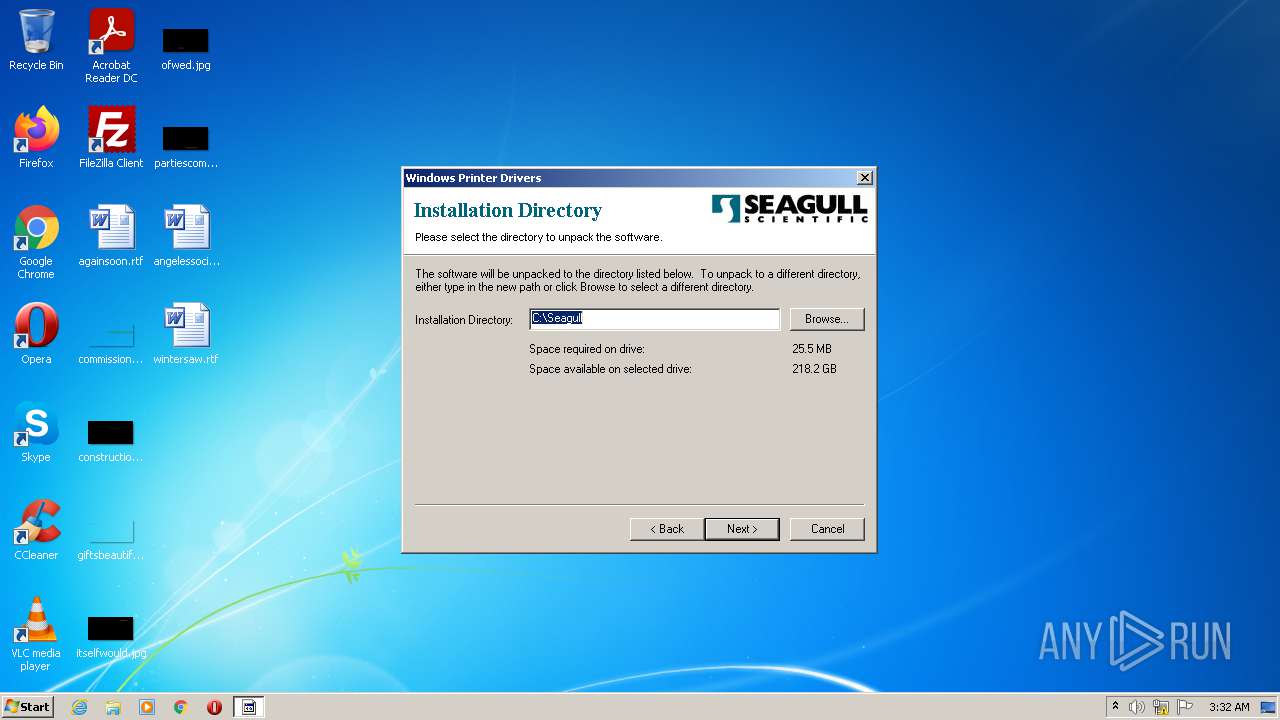Open CCleaner desktop shortcut

(36, 530)
